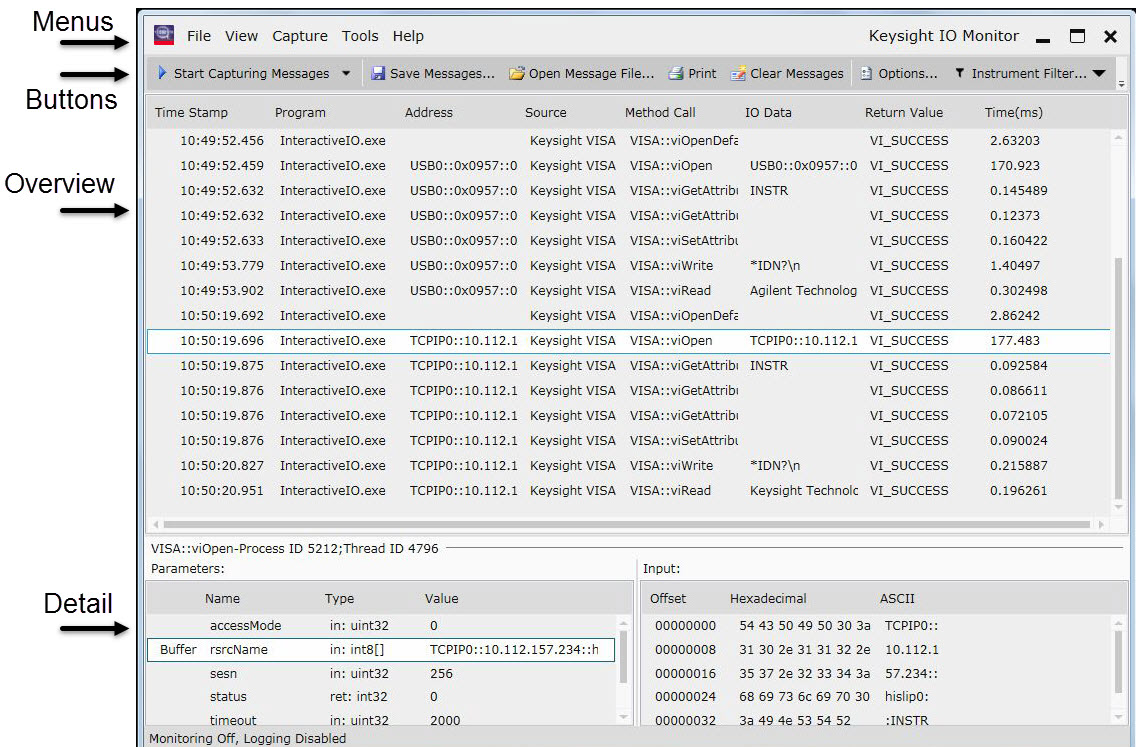Select the row stamped 10:49:53.902

pyautogui.click(x=628, y=291)
